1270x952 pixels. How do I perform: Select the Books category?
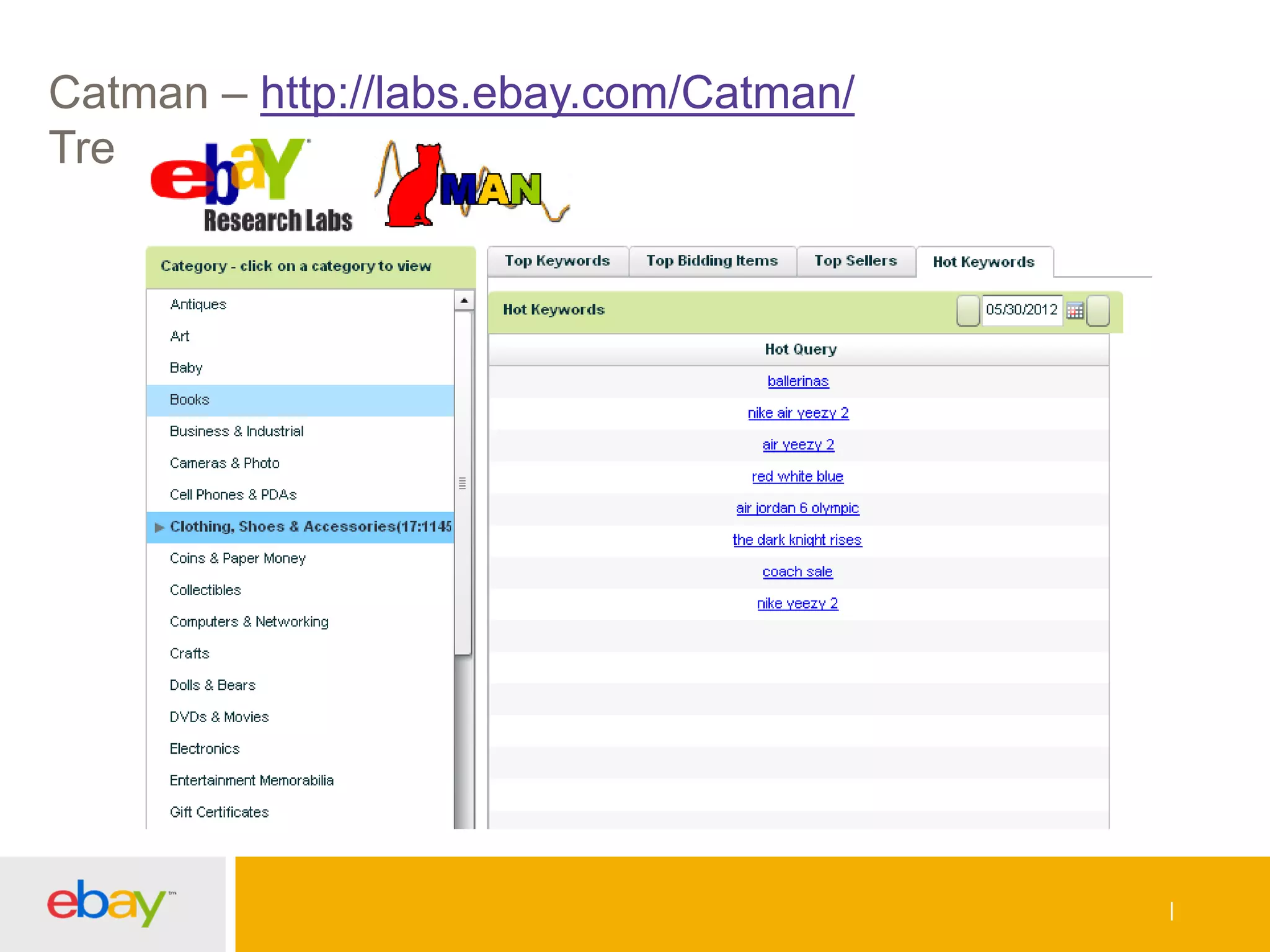click(x=300, y=400)
